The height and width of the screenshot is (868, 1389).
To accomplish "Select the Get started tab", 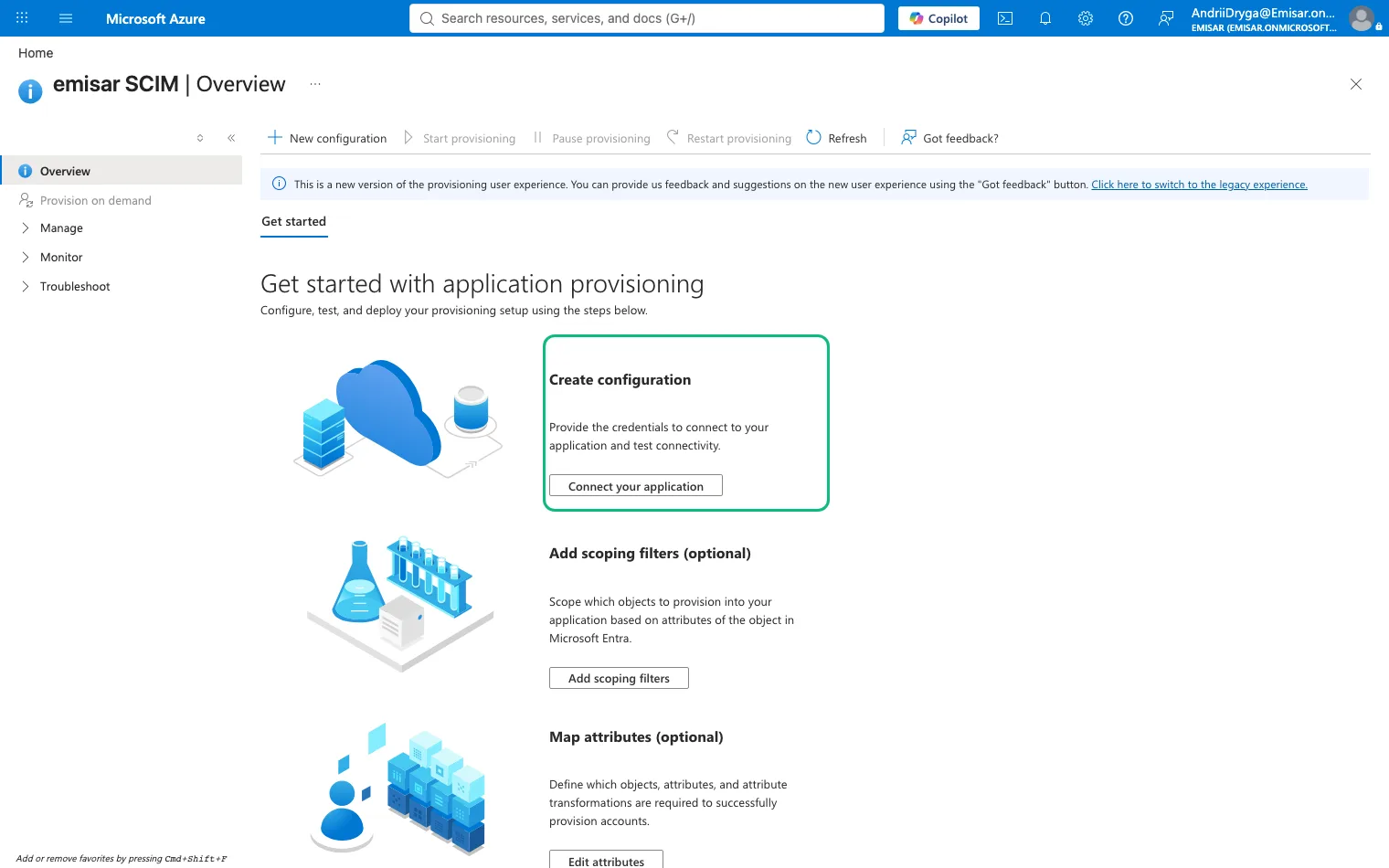I will pyautogui.click(x=294, y=222).
